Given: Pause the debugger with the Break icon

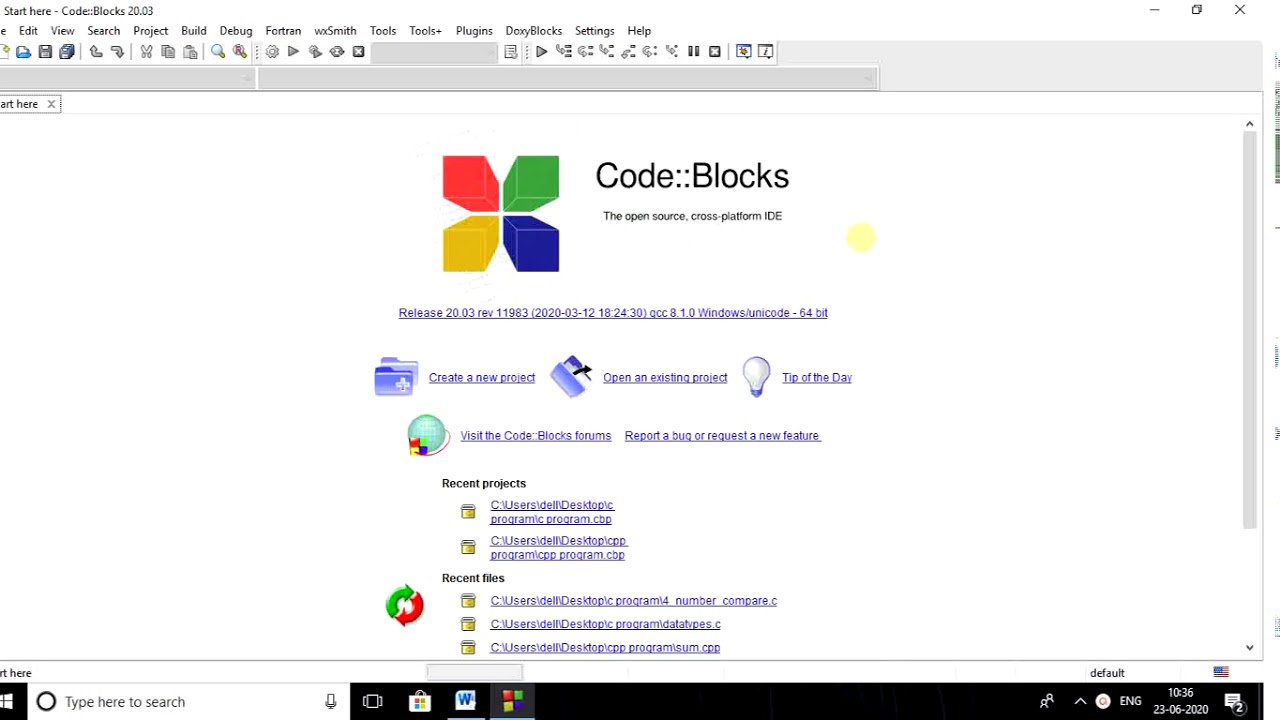Looking at the screenshot, I should (x=693, y=52).
